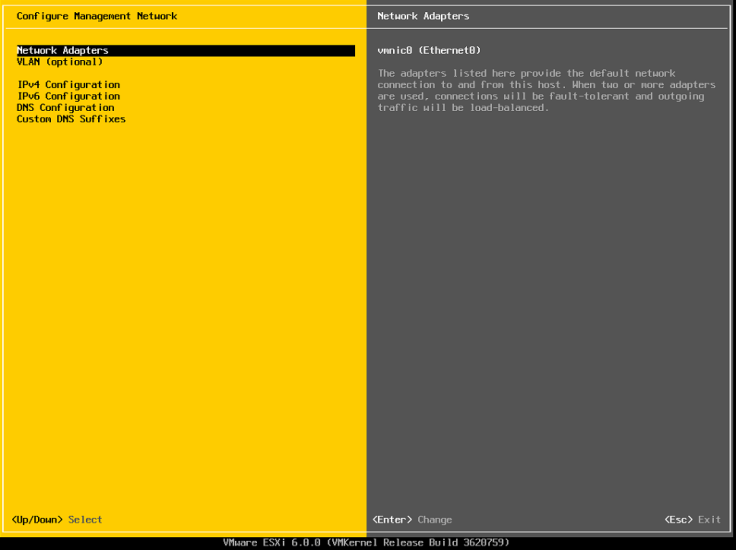
Task: Select Network Adapters in the left menu
Action: pos(63,51)
